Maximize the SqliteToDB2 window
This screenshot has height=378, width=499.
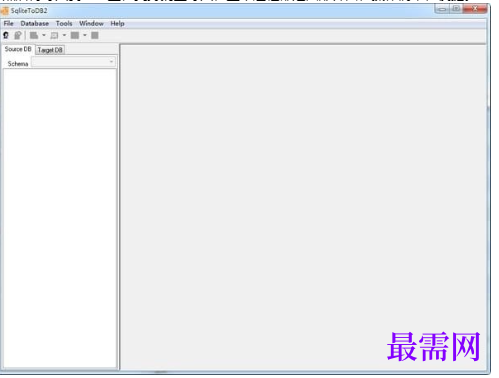pos(456,9)
